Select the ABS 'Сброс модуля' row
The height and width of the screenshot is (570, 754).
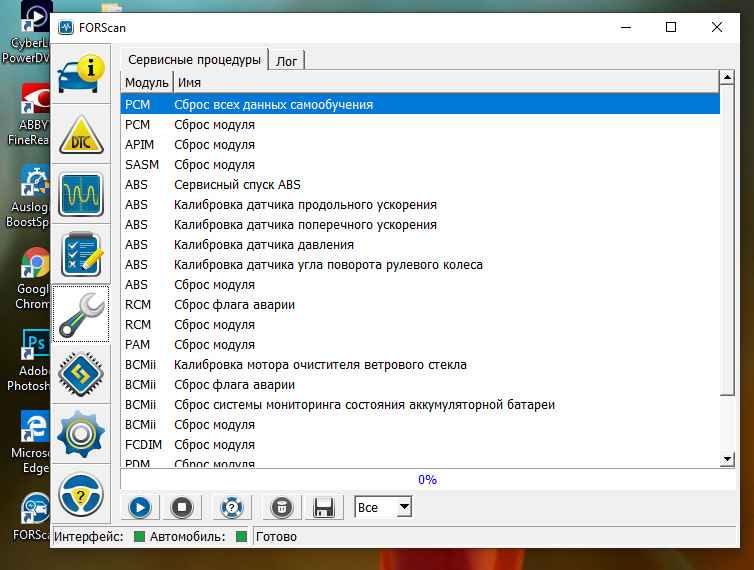pyautogui.click(x=420, y=285)
